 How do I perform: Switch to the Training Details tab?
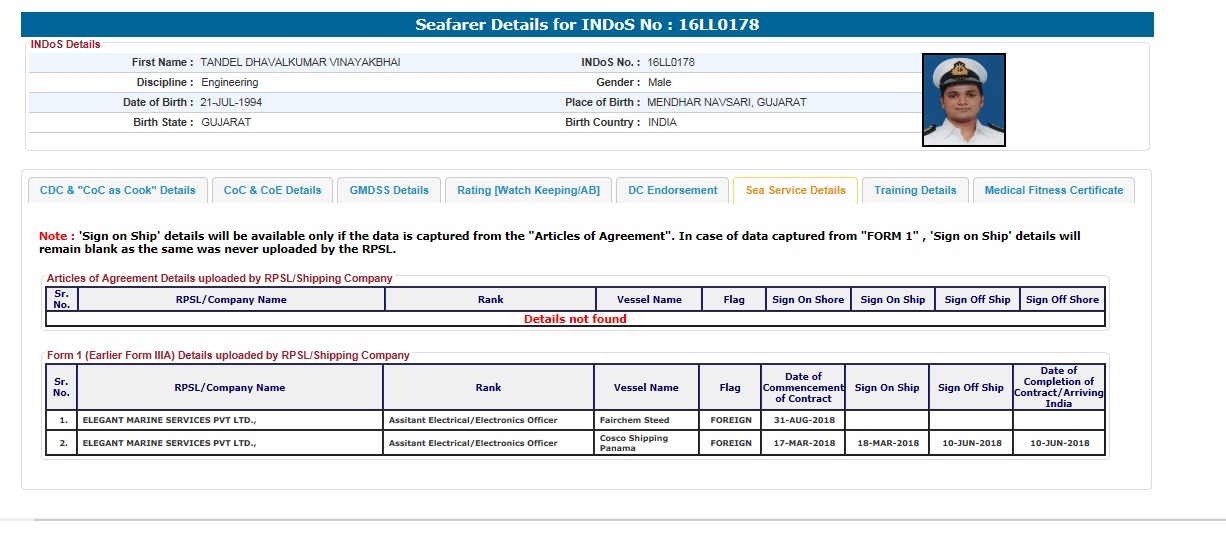click(915, 190)
